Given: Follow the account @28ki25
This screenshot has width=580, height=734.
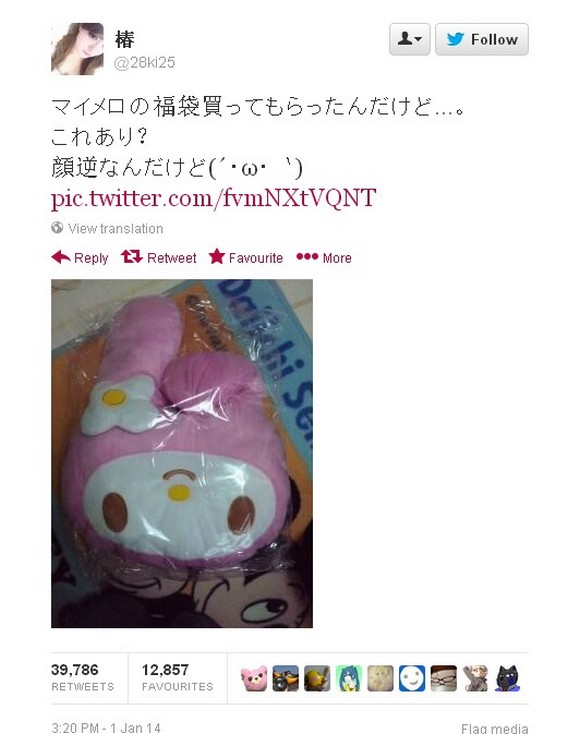Looking at the screenshot, I should tap(482, 39).
